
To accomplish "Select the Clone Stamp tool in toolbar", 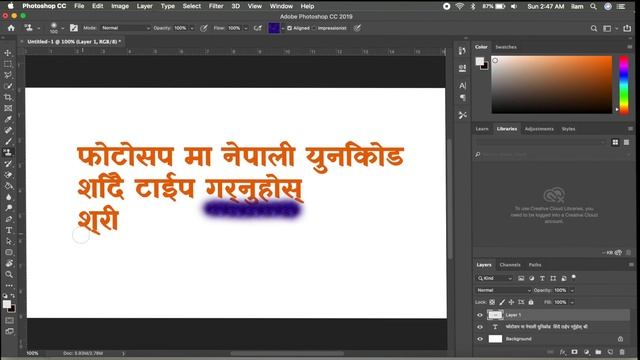I will coord(8,152).
